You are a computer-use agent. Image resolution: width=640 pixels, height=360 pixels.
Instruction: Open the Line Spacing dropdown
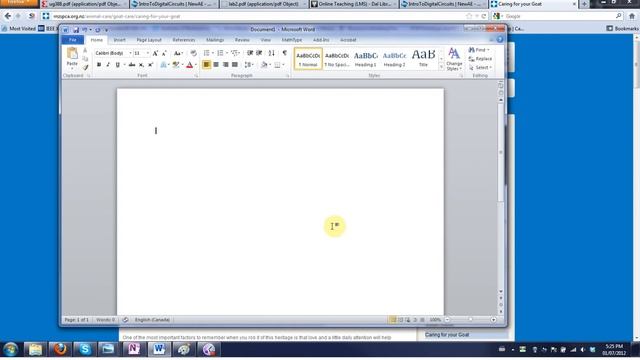249,64
